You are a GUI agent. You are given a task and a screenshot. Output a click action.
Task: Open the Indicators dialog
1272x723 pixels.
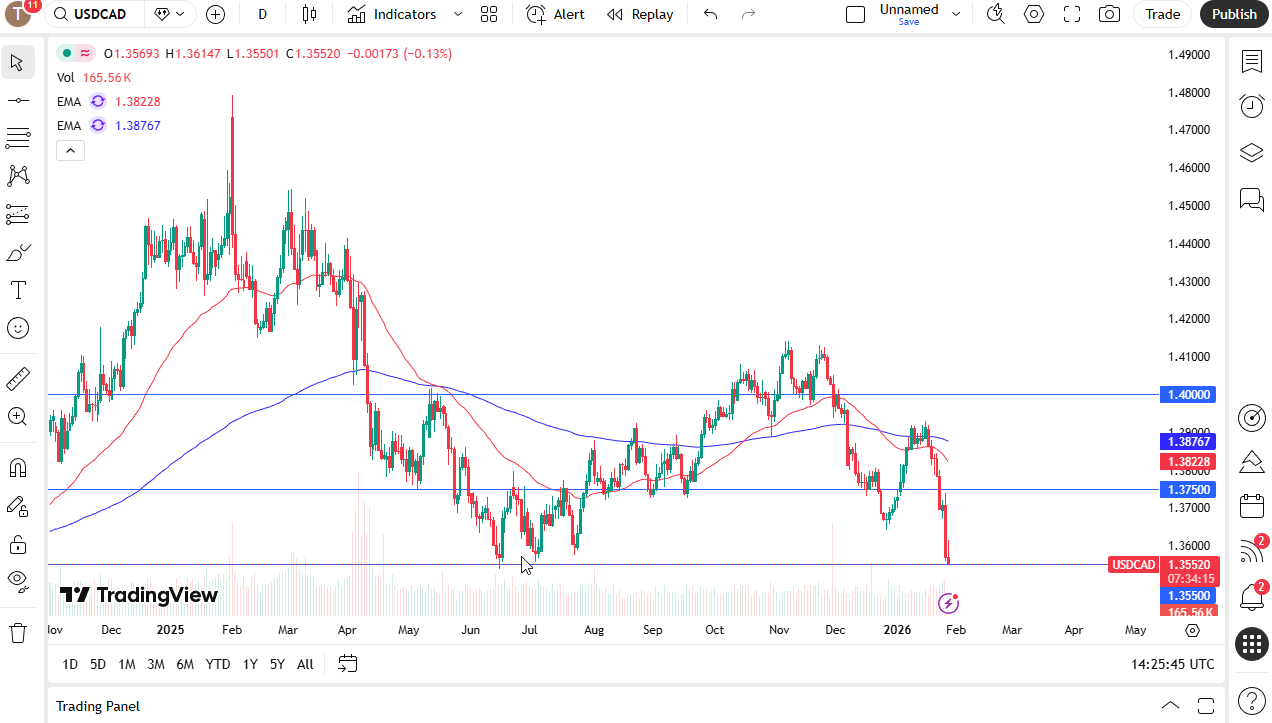tap(392, 14)
